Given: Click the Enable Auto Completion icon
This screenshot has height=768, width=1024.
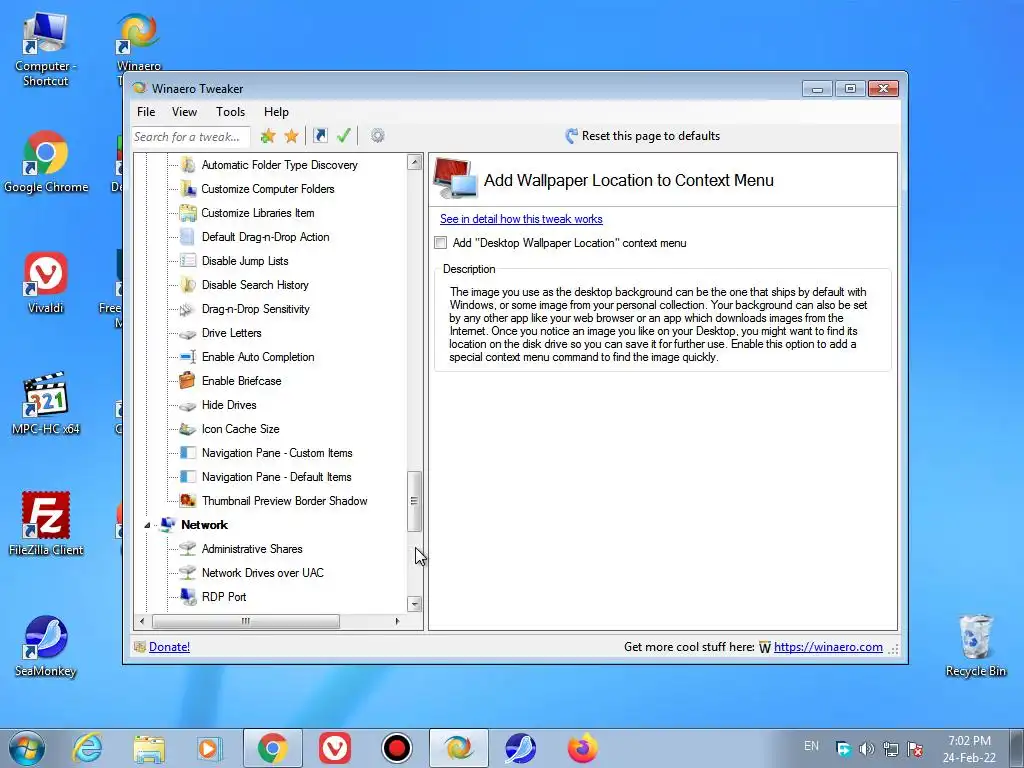Looking at the screenshot, I should 187,357.
